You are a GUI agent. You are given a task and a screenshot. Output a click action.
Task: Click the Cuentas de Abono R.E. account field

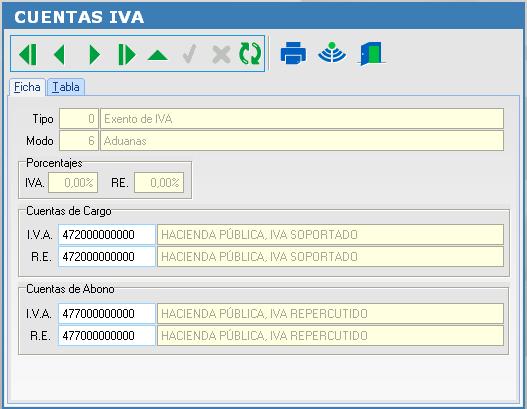coord(107,335)
